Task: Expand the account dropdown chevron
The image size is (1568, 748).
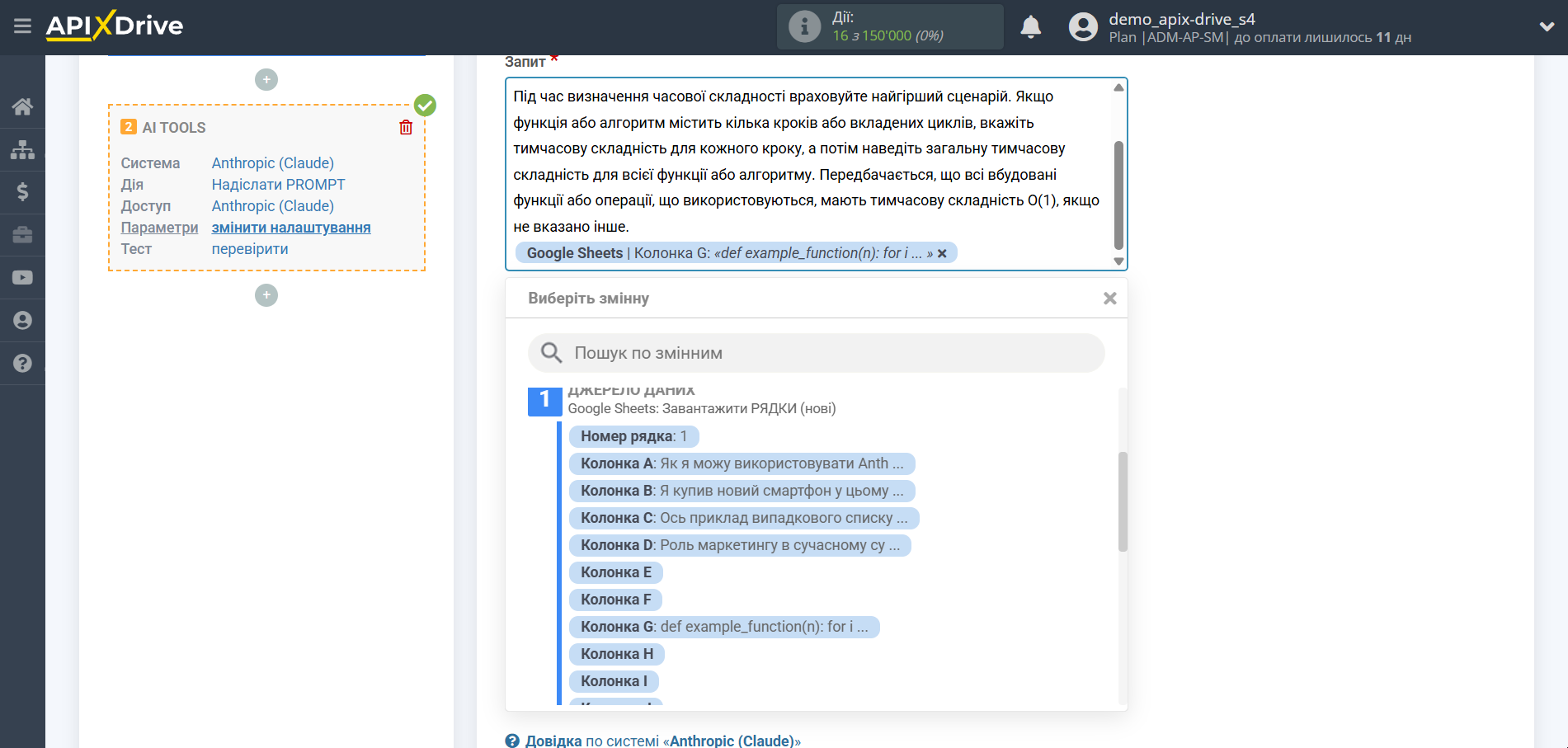Action: 1547,27
